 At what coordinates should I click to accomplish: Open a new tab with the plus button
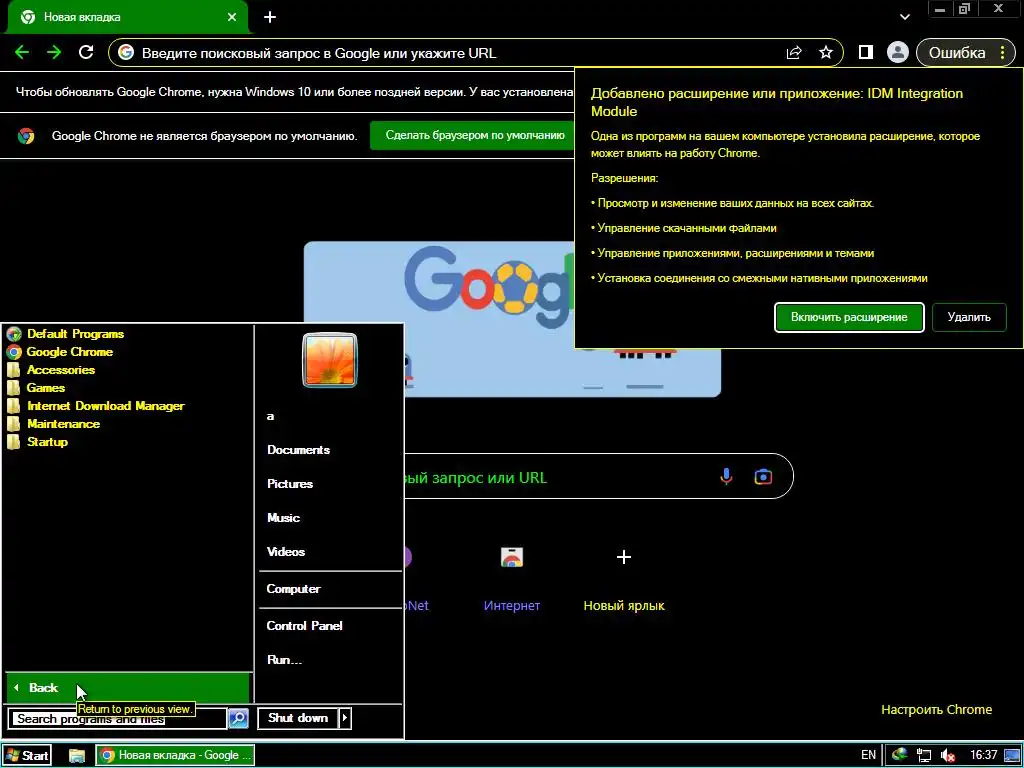(x=270, y=17)
